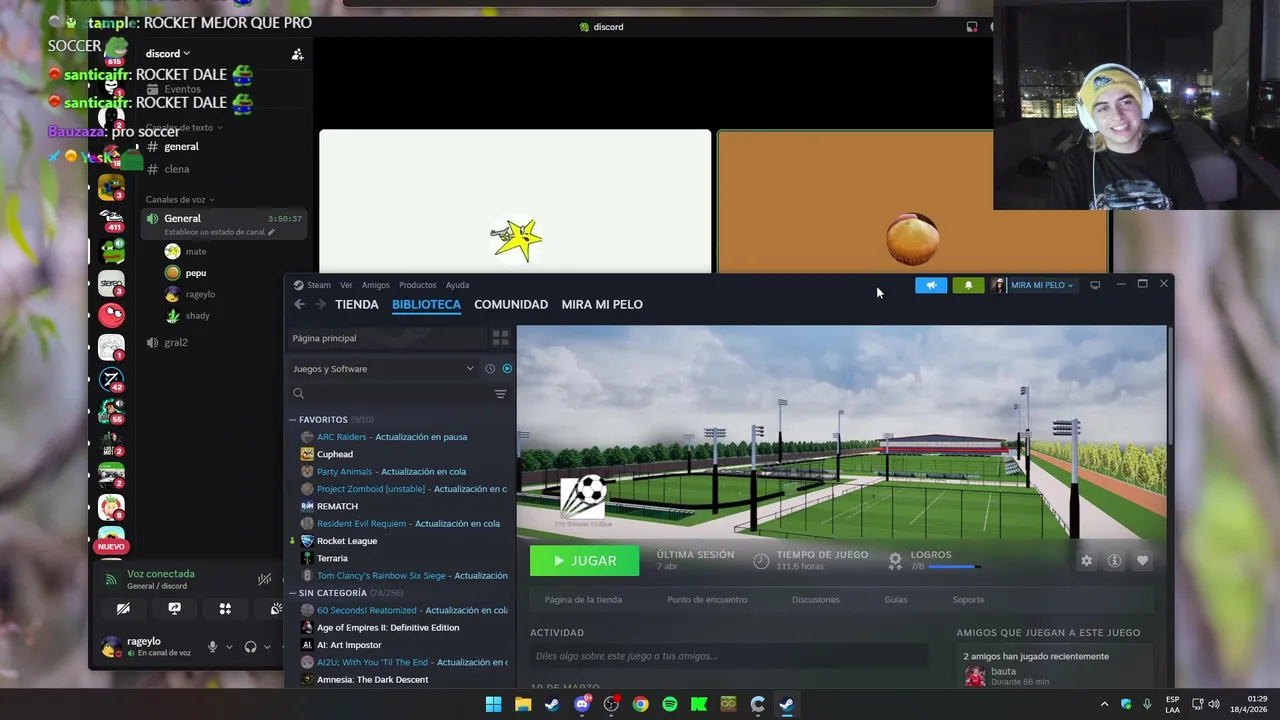Add game to favorites heart icon
This screenshot has height=720, width=1280.
(1142, 561)
